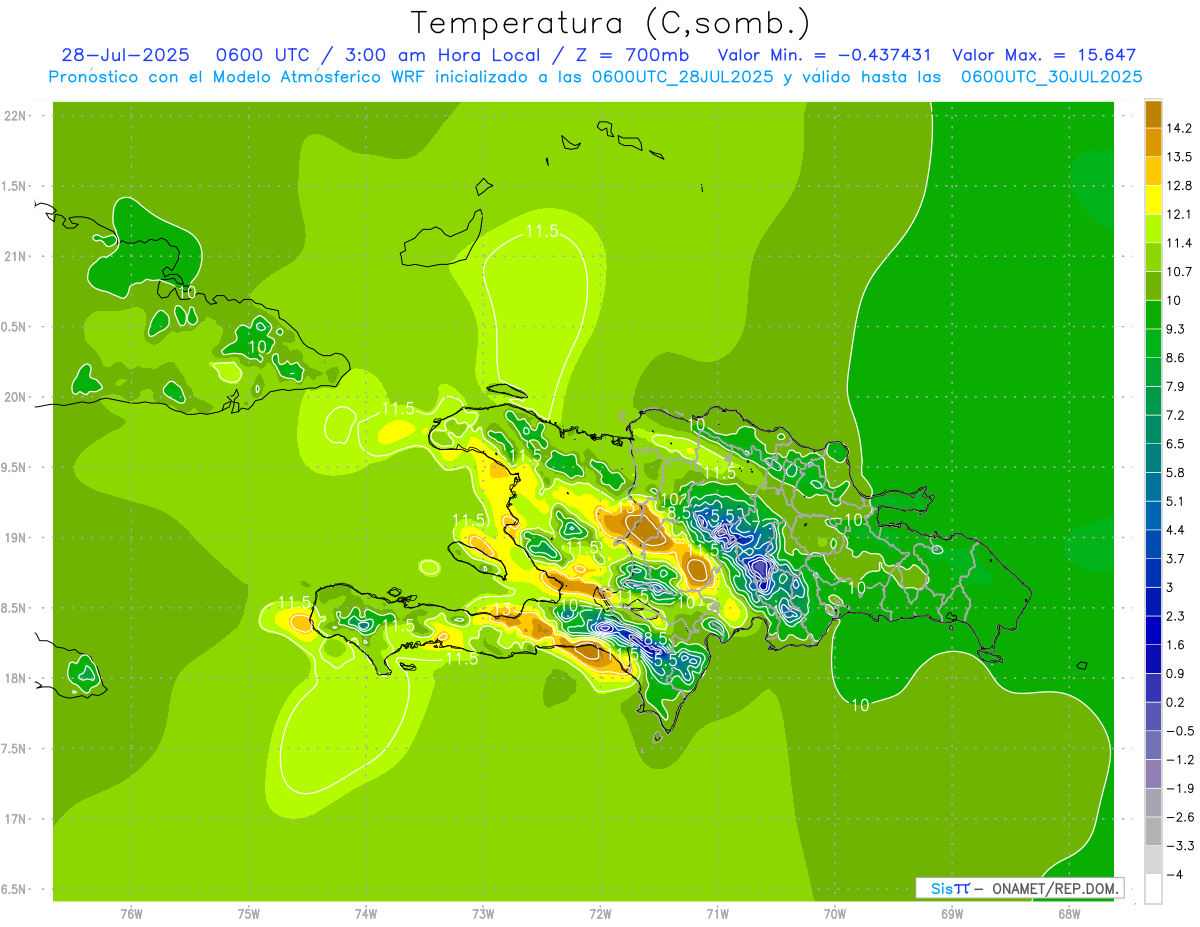Click the 69W longitude axis label
Image resolution: width=1200 pixels, height=927 pixels.
[x=952, y=914]
